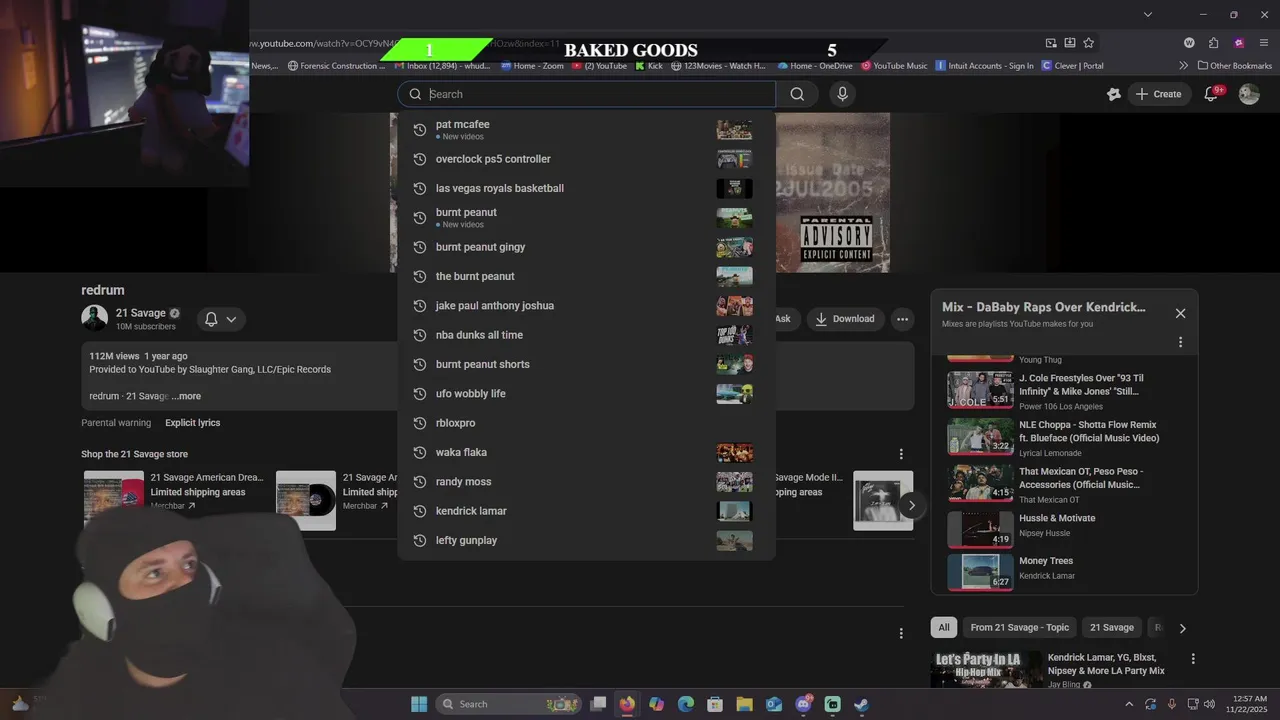Open more actions menu beside Download
This screenshot has width=1280, height=720.
[x=902, y=319]
